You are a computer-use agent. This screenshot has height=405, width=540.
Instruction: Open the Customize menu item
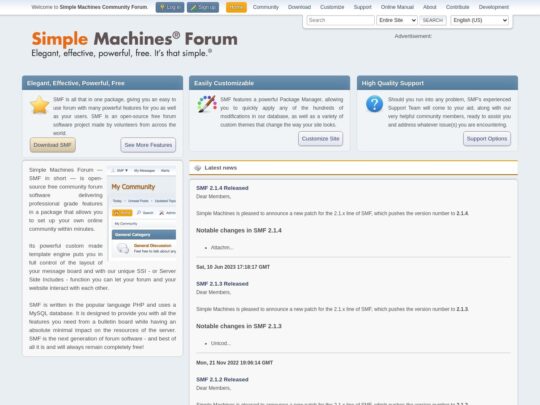pos(332,7)
